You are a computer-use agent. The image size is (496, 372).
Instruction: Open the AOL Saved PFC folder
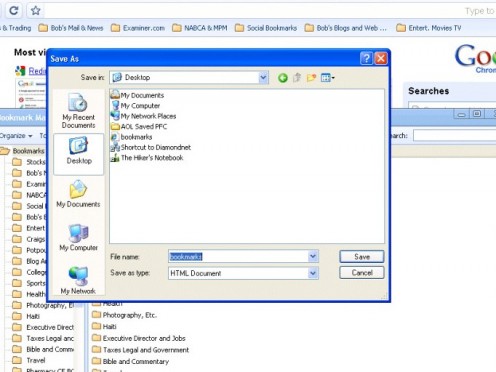click(139, 126)
